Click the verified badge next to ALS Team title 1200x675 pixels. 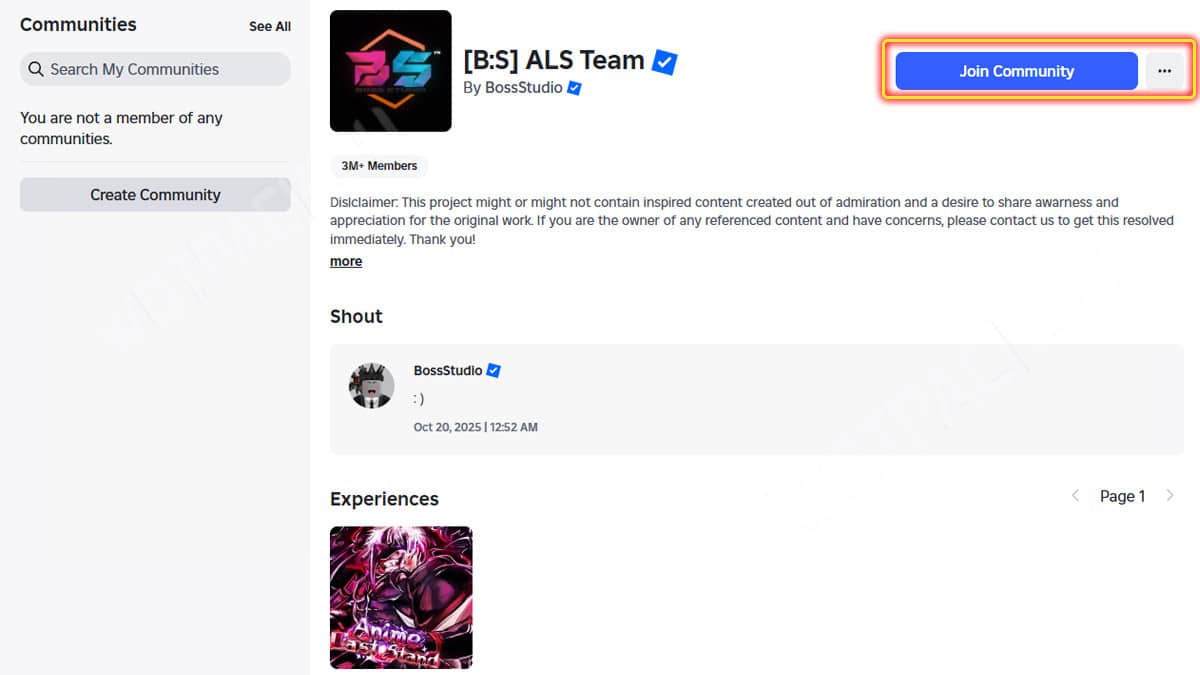[664, 61]
